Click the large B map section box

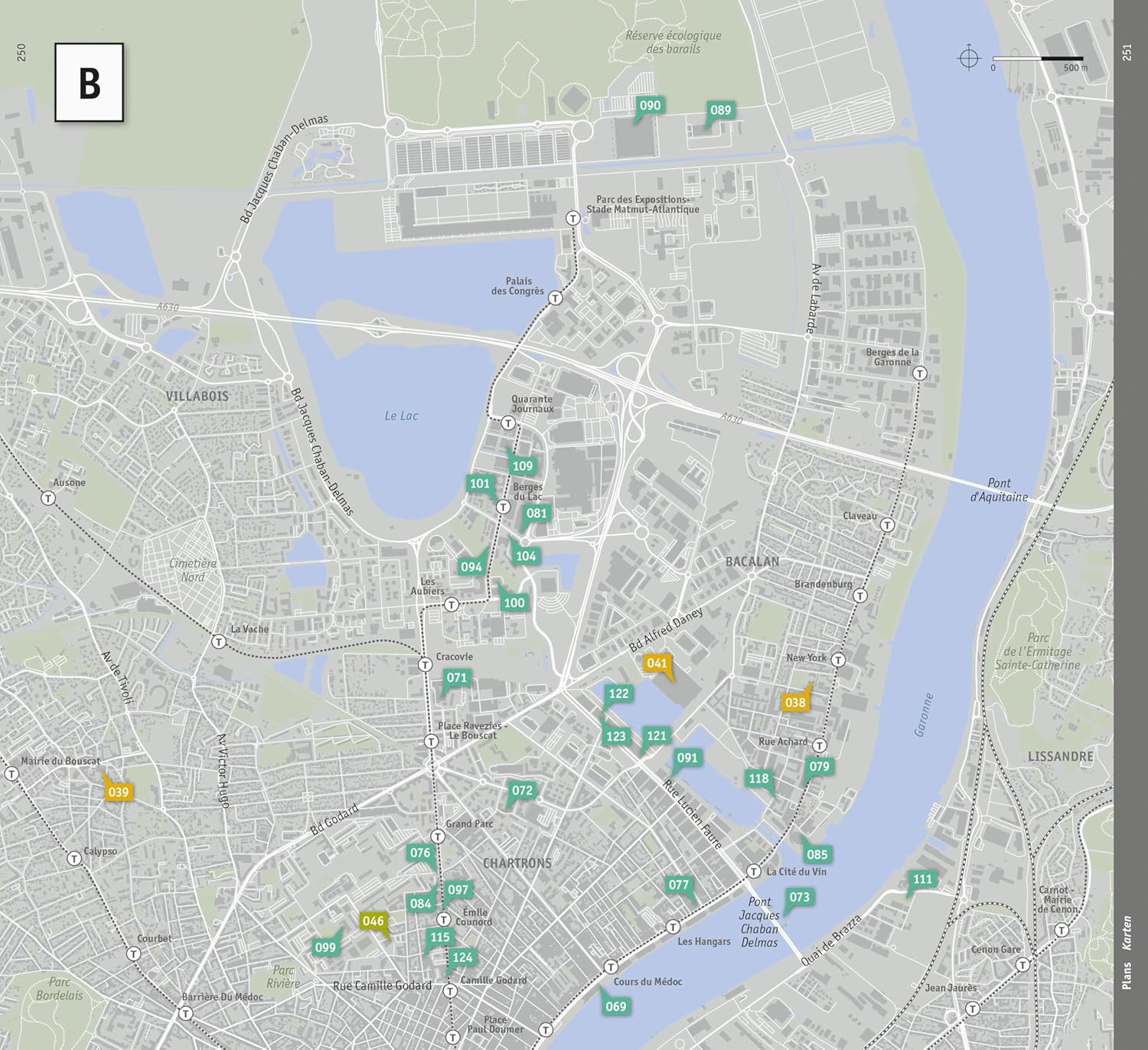(90, 83)
